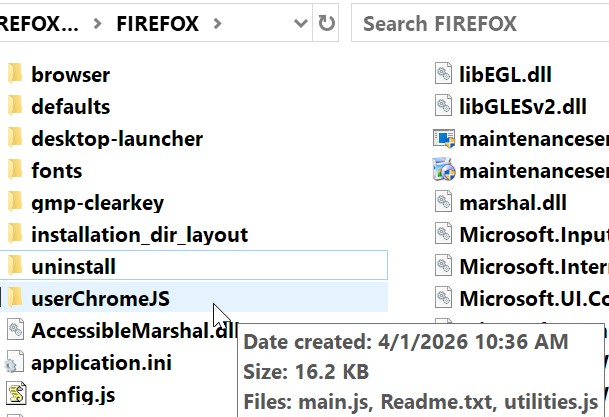Image resolution: width=609 pixels, height=417 pixels.
Task: Select the uninstall folder name
Action: click(x=73, y=266)
